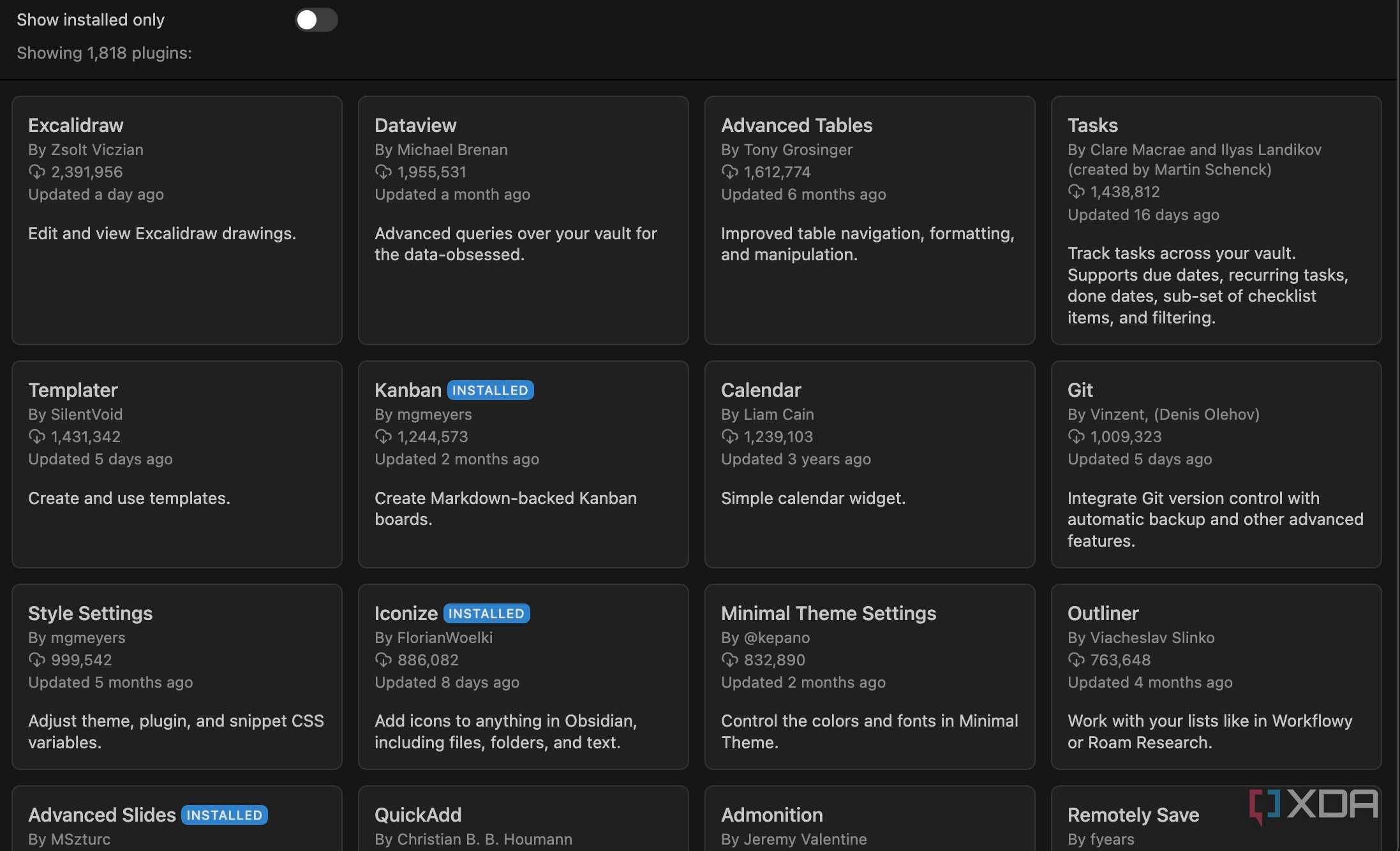
Task: Click 'Updated 6 months ago' on Advanced Tables
Action: coord(803,195)
